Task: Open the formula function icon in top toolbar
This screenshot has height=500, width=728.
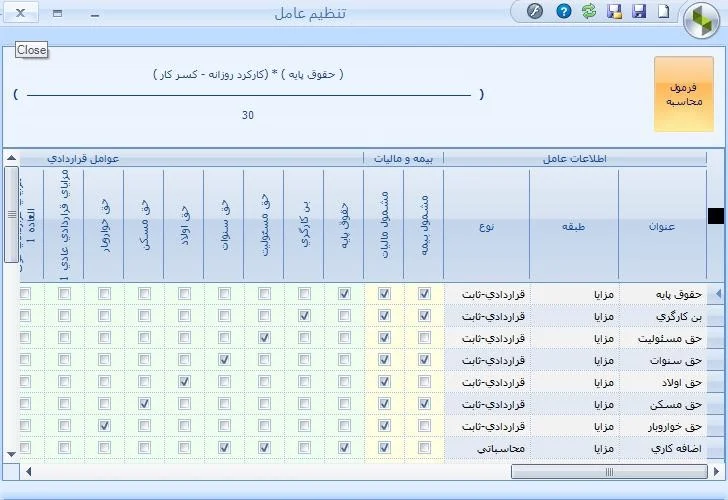Action: (535, 11)
